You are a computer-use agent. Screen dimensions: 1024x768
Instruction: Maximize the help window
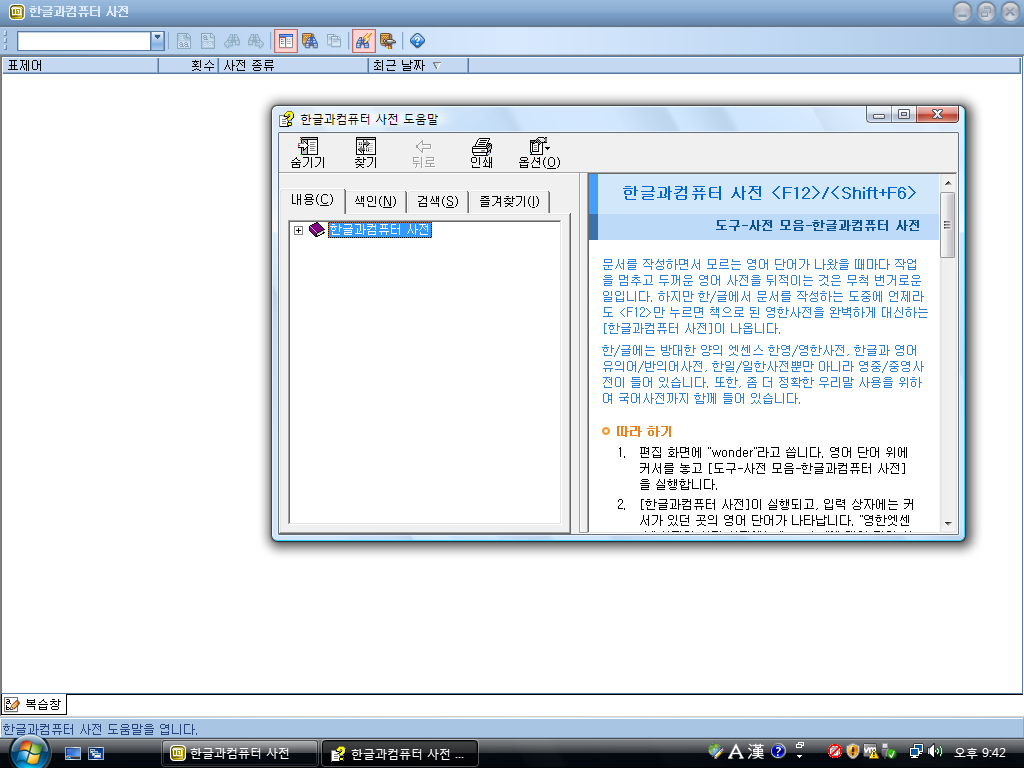pos(904,115)
